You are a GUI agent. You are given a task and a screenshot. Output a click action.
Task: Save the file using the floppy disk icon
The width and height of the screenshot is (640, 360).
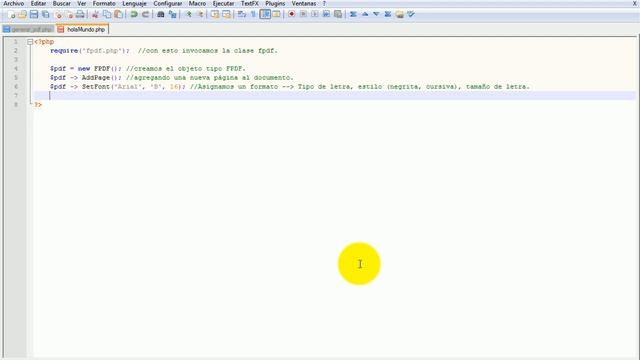coord(34,15)
